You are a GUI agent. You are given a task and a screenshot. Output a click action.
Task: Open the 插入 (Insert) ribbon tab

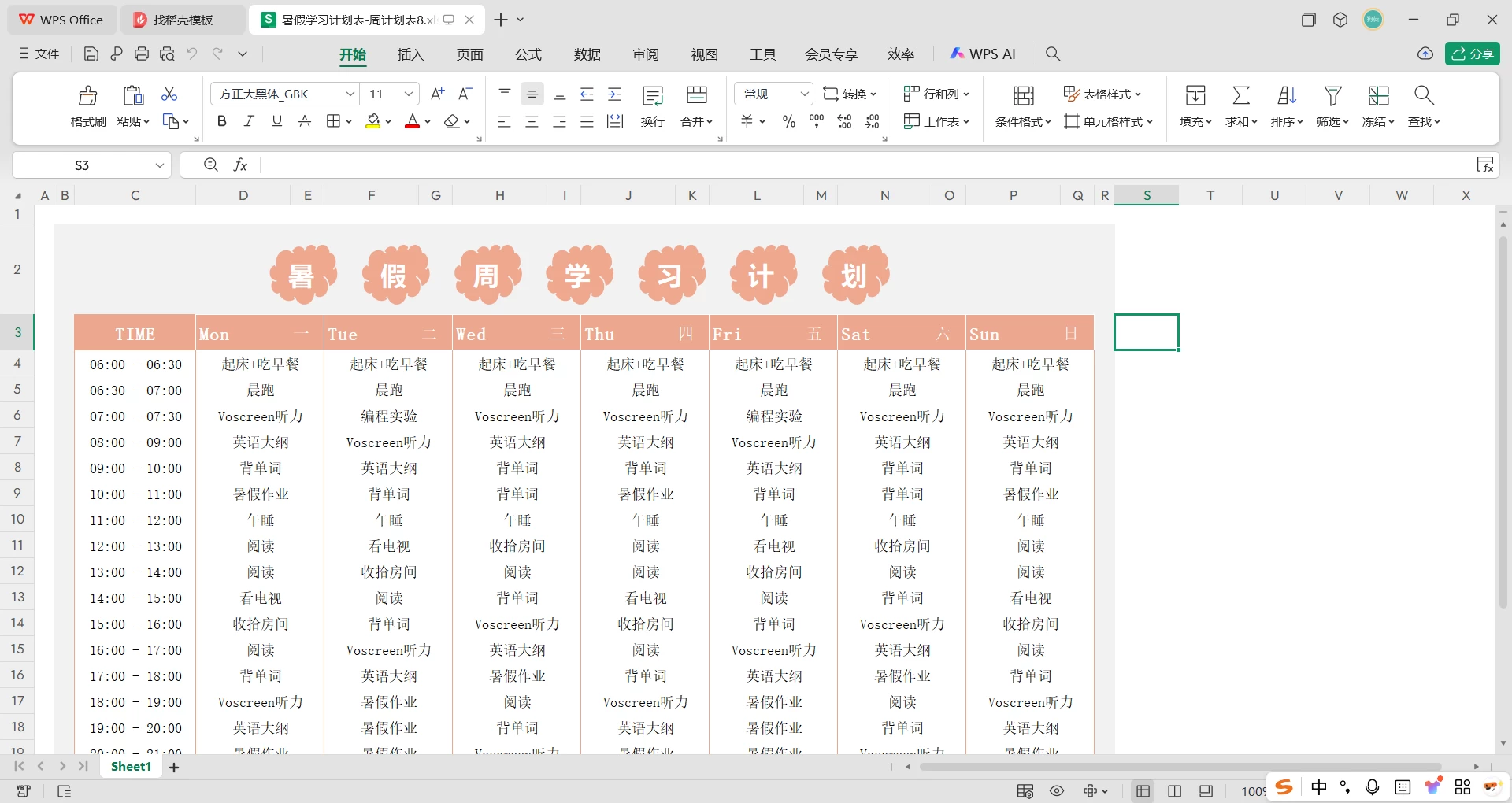point(410,54)
